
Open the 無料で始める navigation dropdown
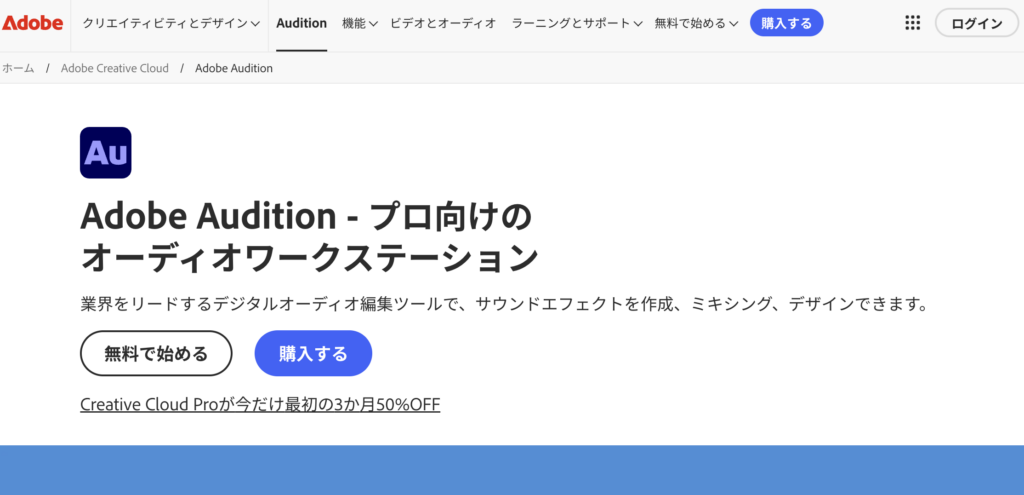pyautogui.click(x=696, y=23)
